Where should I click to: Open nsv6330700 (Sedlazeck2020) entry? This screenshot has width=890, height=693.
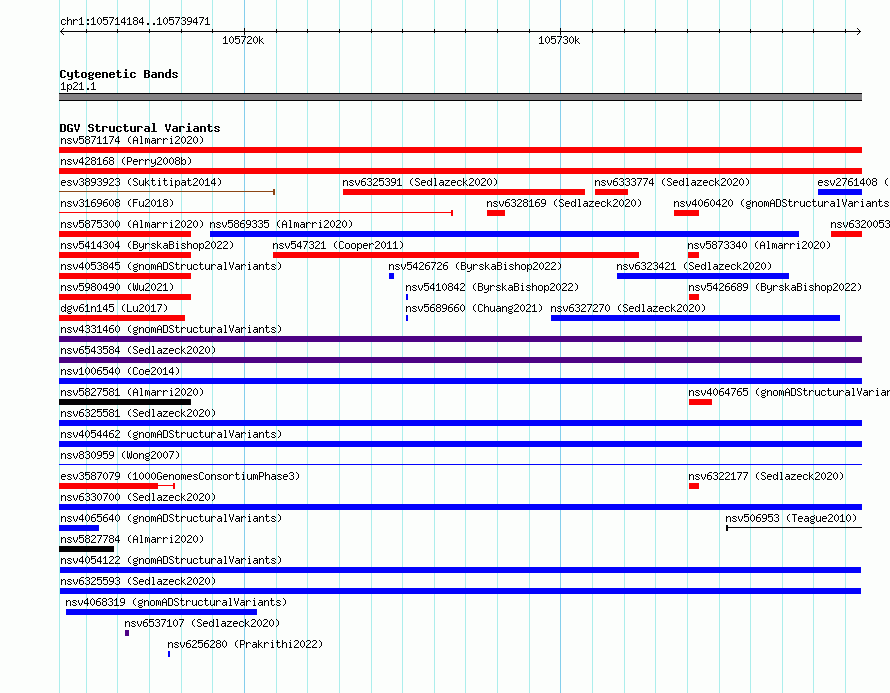(138, 497)
